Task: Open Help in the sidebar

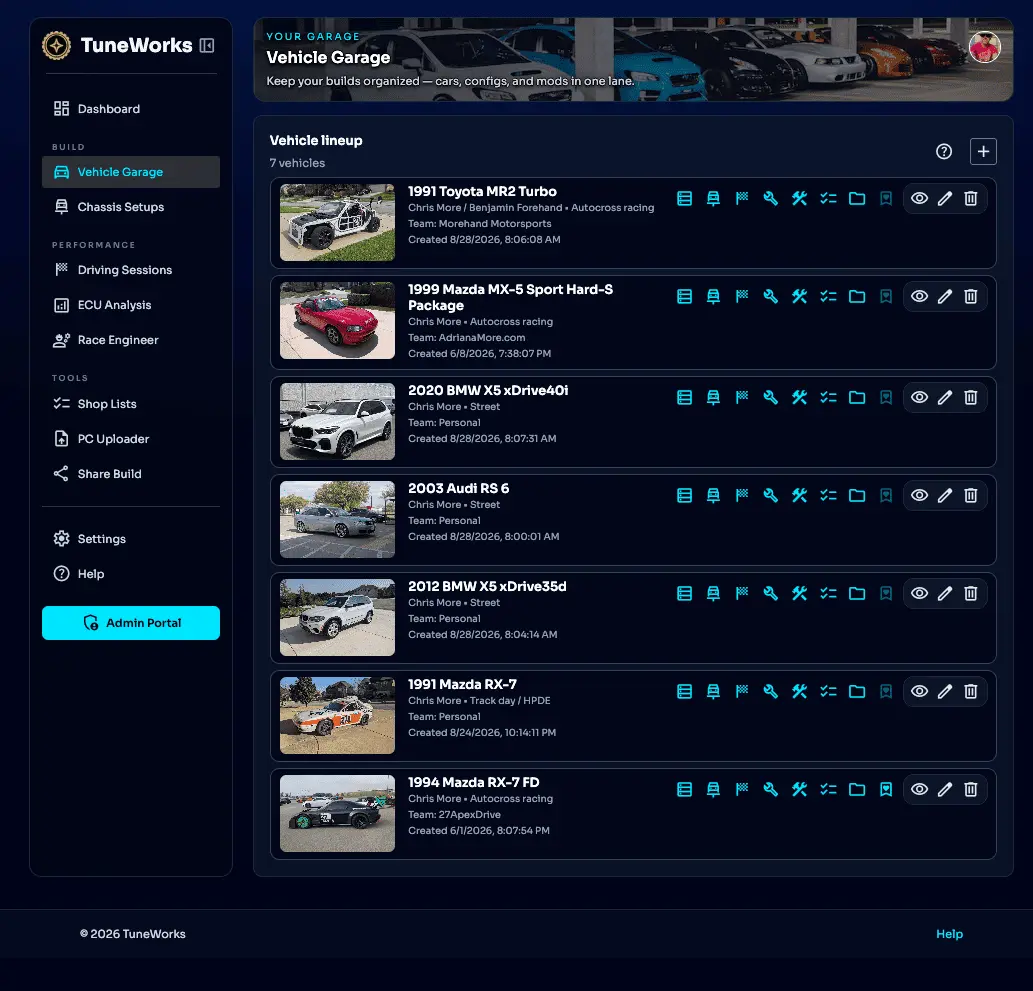Action: [x=130, y=574]
